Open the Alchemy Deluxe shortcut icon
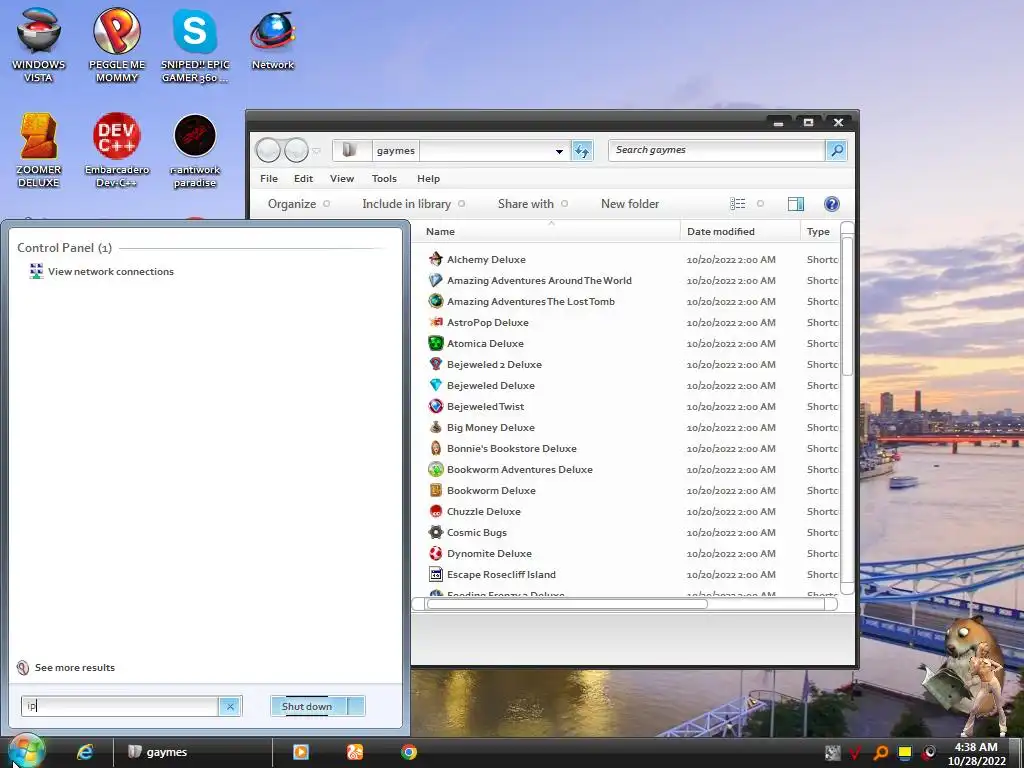1024x768 pixels. tap(436, 259)
